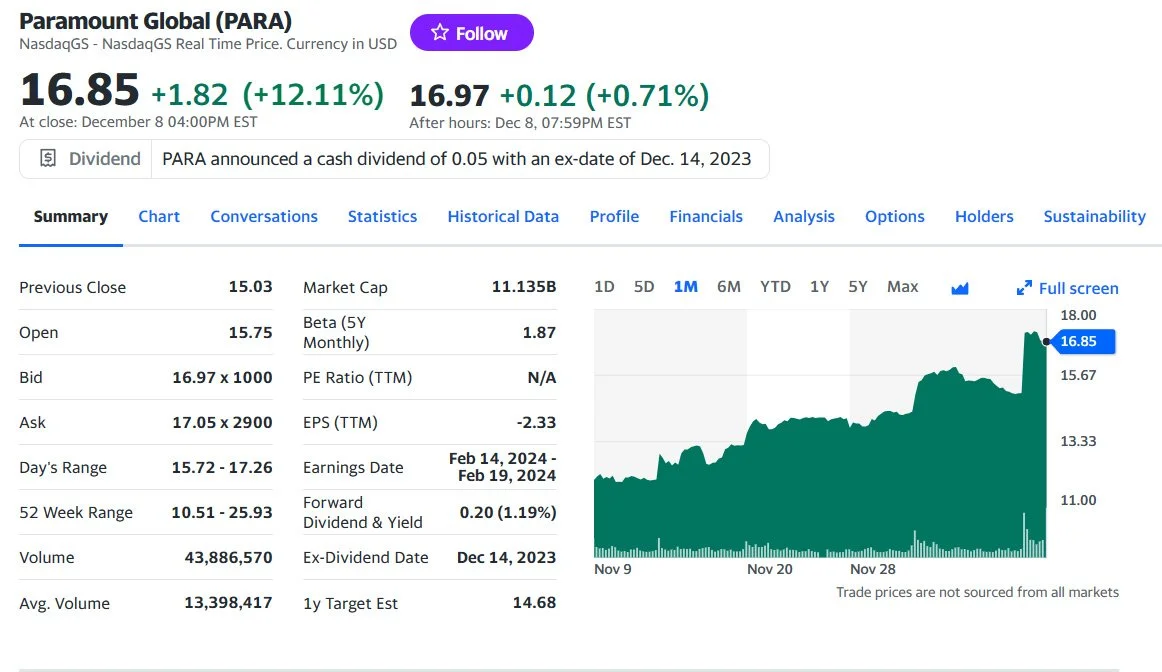The image size is (1162, 672).
Task: Select the blue area-chart style icon
Action: click(959, 288)
